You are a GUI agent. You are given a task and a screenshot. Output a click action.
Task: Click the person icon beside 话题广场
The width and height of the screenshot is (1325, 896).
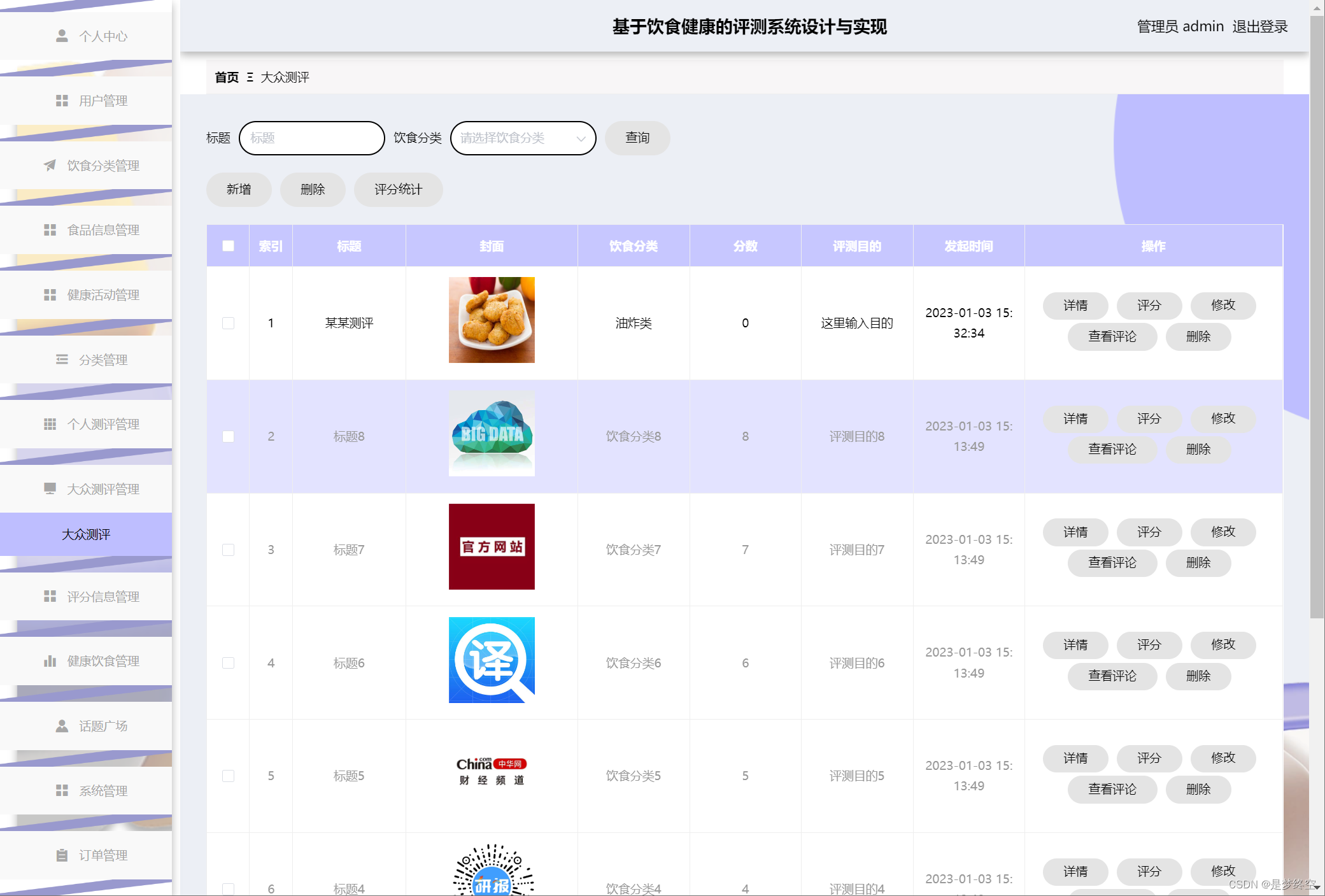tap(62, 726)
